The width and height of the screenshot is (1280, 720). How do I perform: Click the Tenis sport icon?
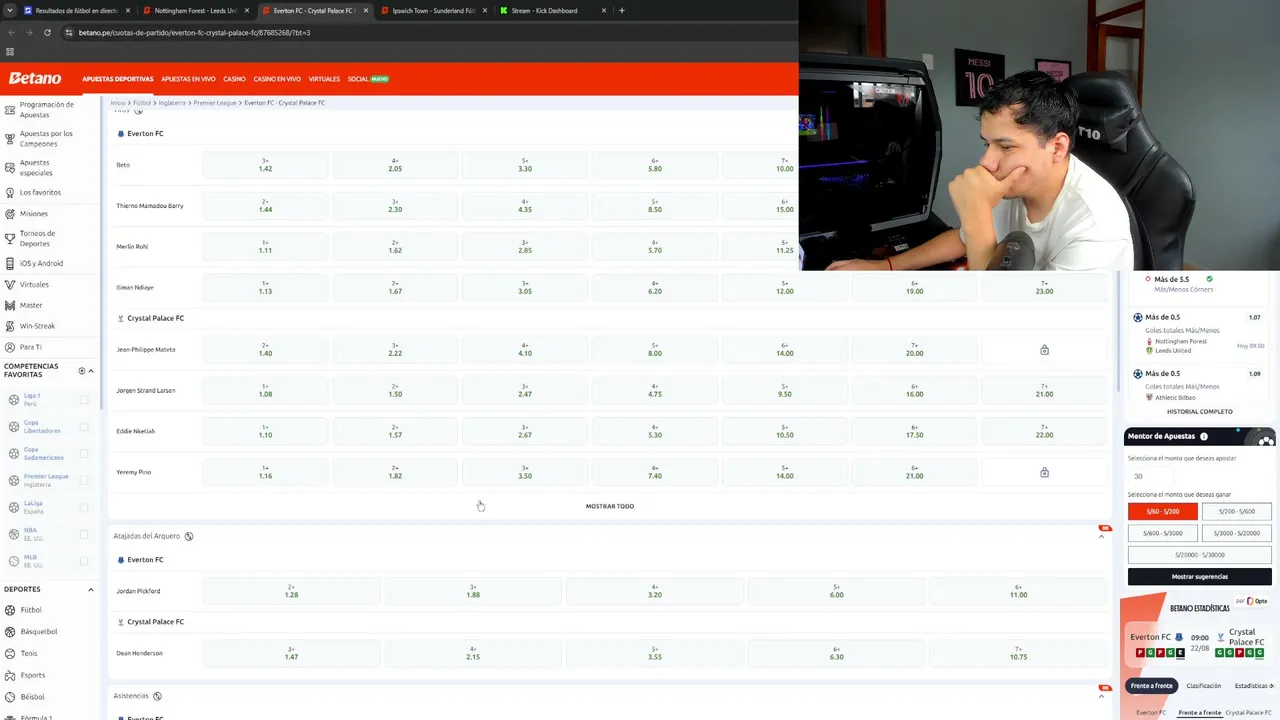click(10, 653)
